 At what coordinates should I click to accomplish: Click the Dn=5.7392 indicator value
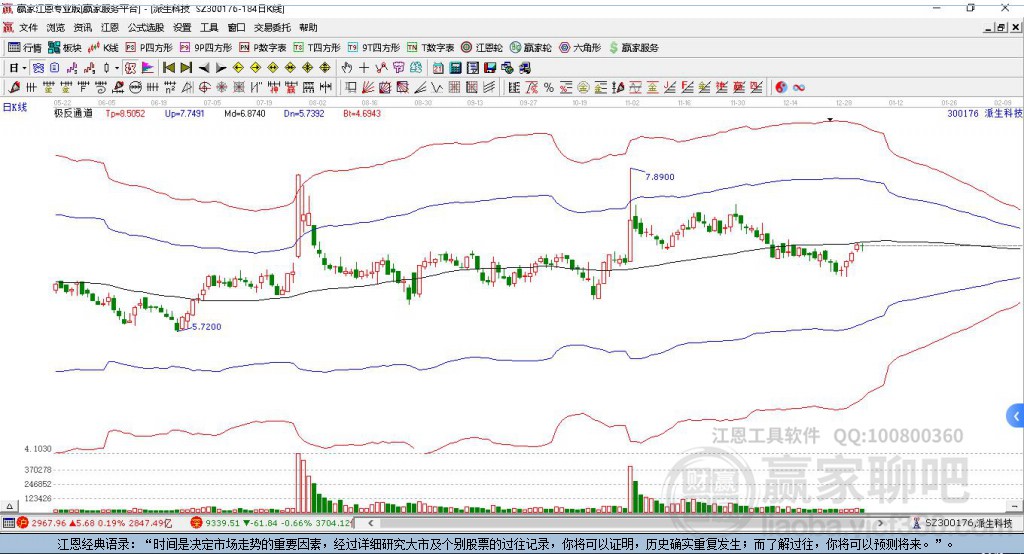(x=304, y=113)
